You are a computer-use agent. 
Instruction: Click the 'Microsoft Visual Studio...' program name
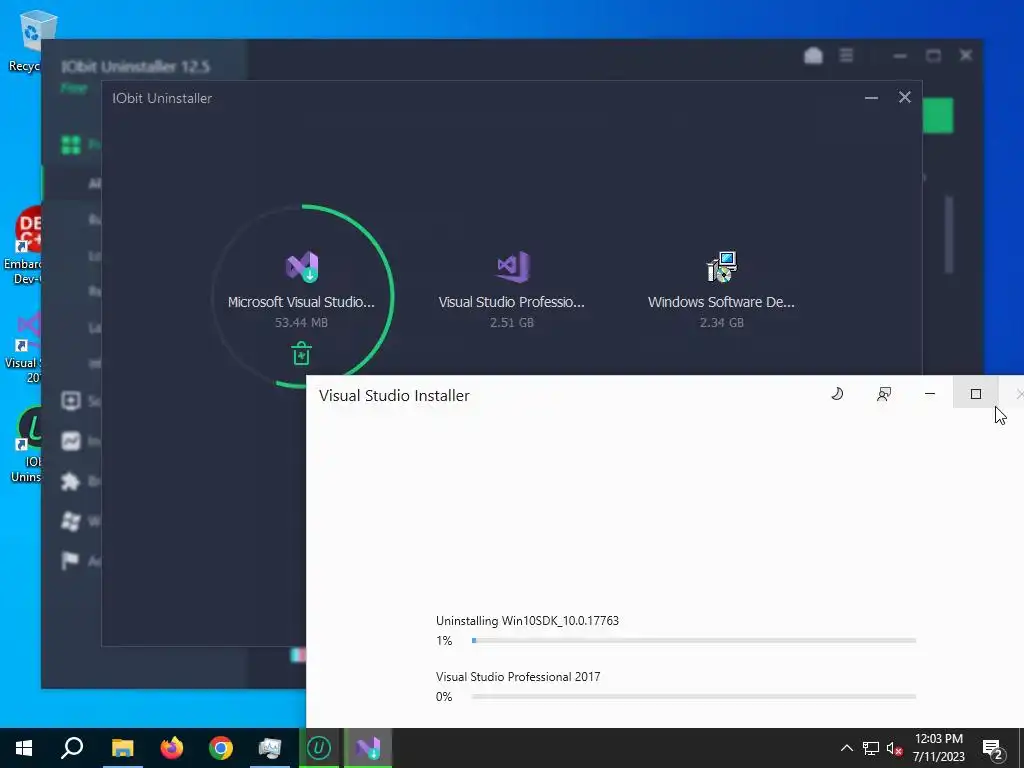(301, 302)
